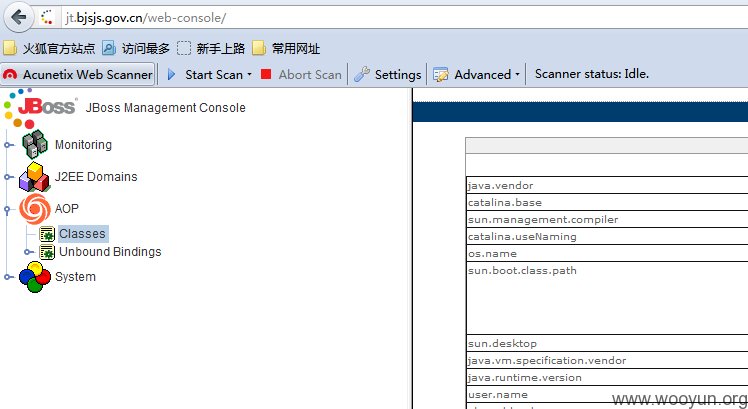
Task: Click the sun.management.compiler property row
Action: [x=607, y=220]
